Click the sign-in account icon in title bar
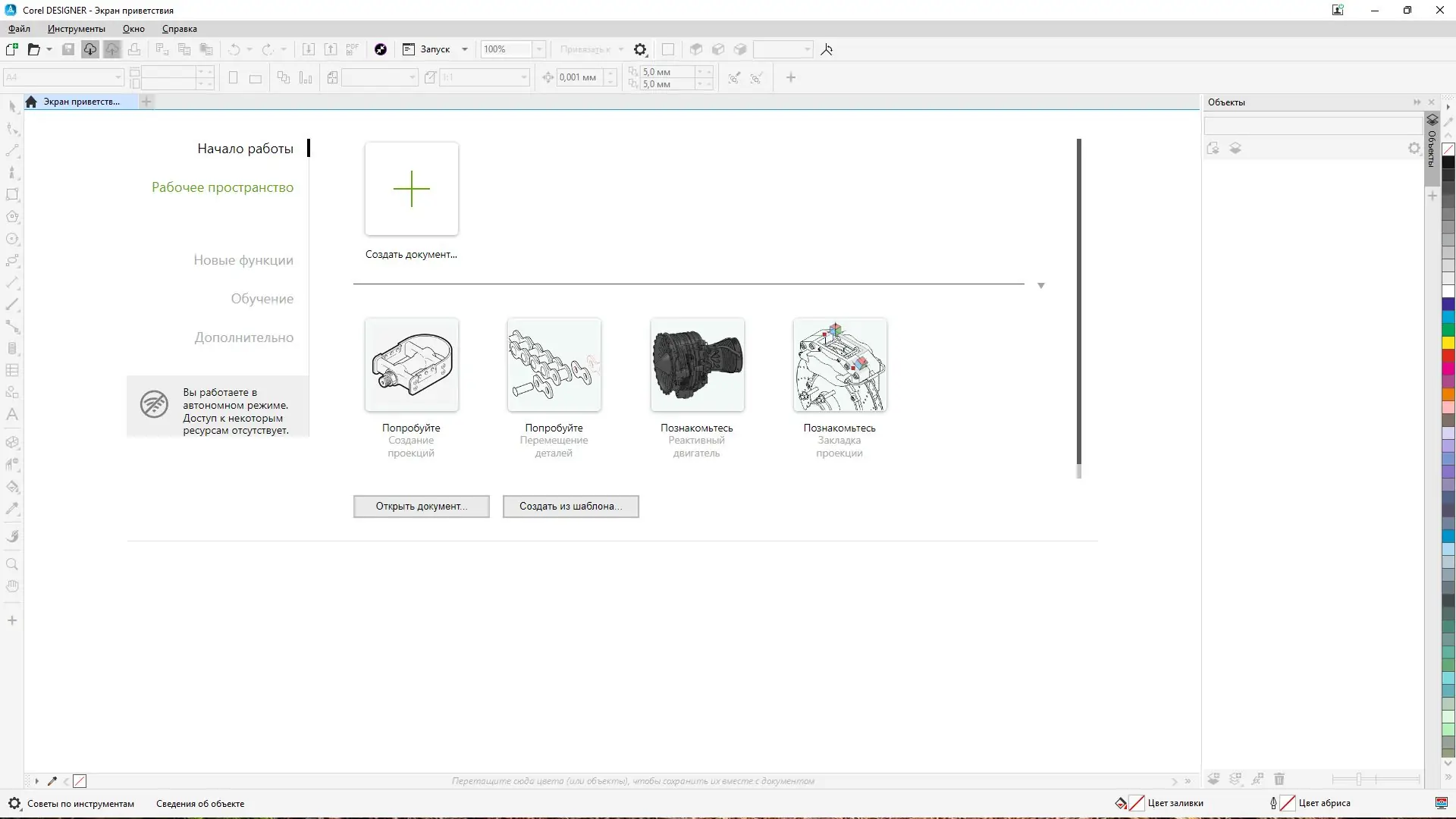This screenshot has width=1456, height=819. coord(1338,10)
